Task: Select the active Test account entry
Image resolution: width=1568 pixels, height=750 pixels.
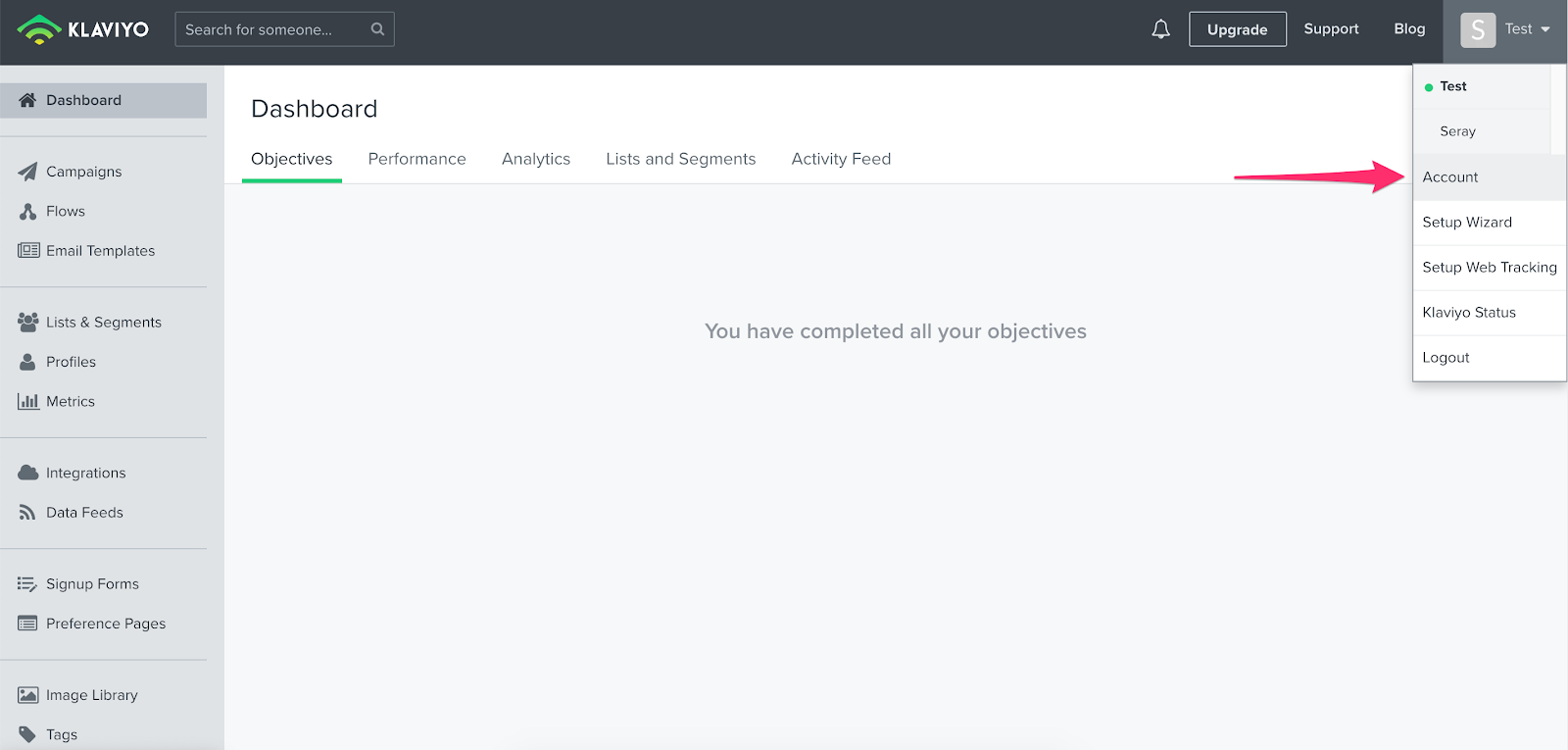Action: (1453, 86)
